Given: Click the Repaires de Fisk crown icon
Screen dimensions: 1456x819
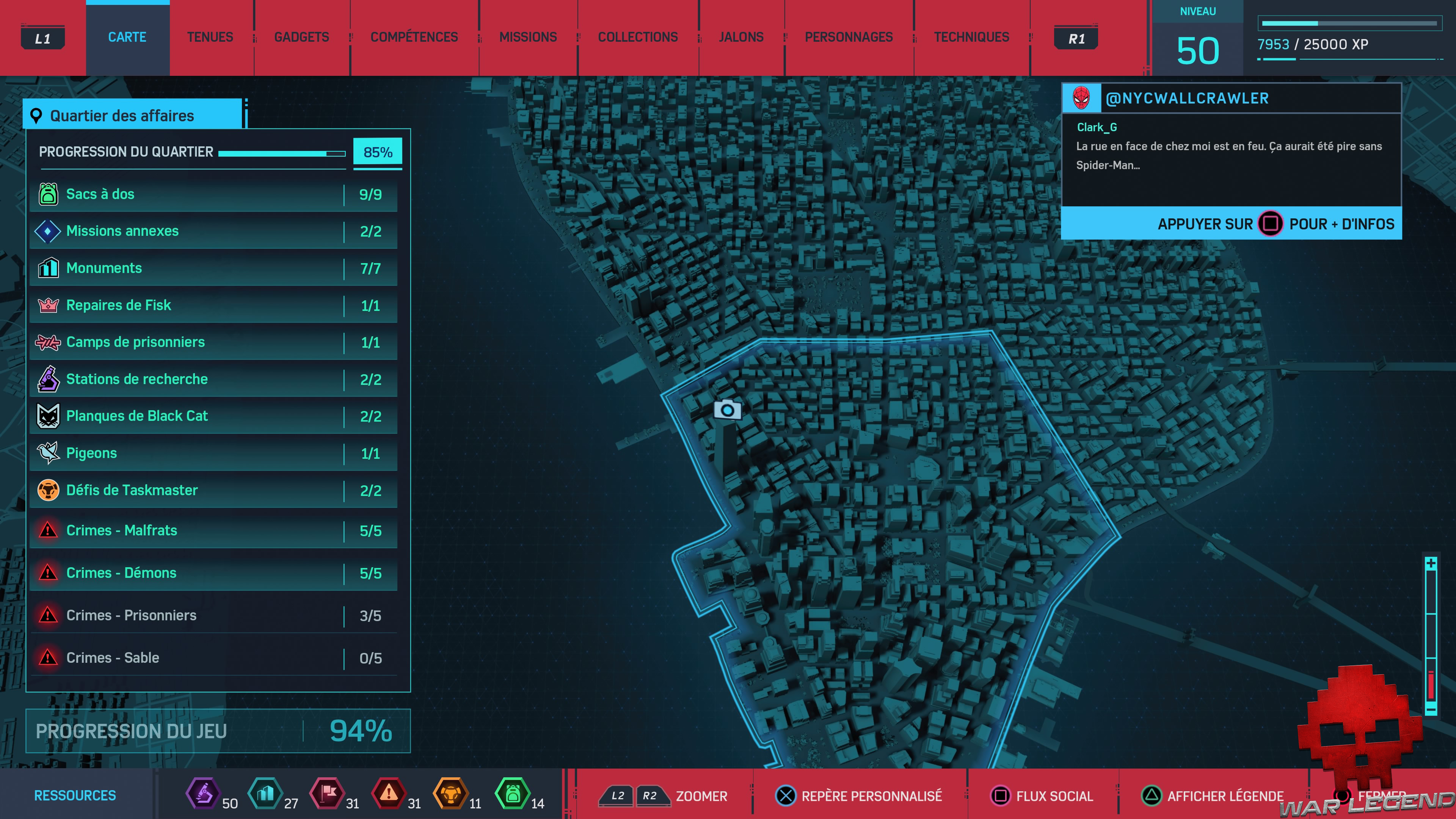Looking at the screenshot, I should [x=48, y=305].
